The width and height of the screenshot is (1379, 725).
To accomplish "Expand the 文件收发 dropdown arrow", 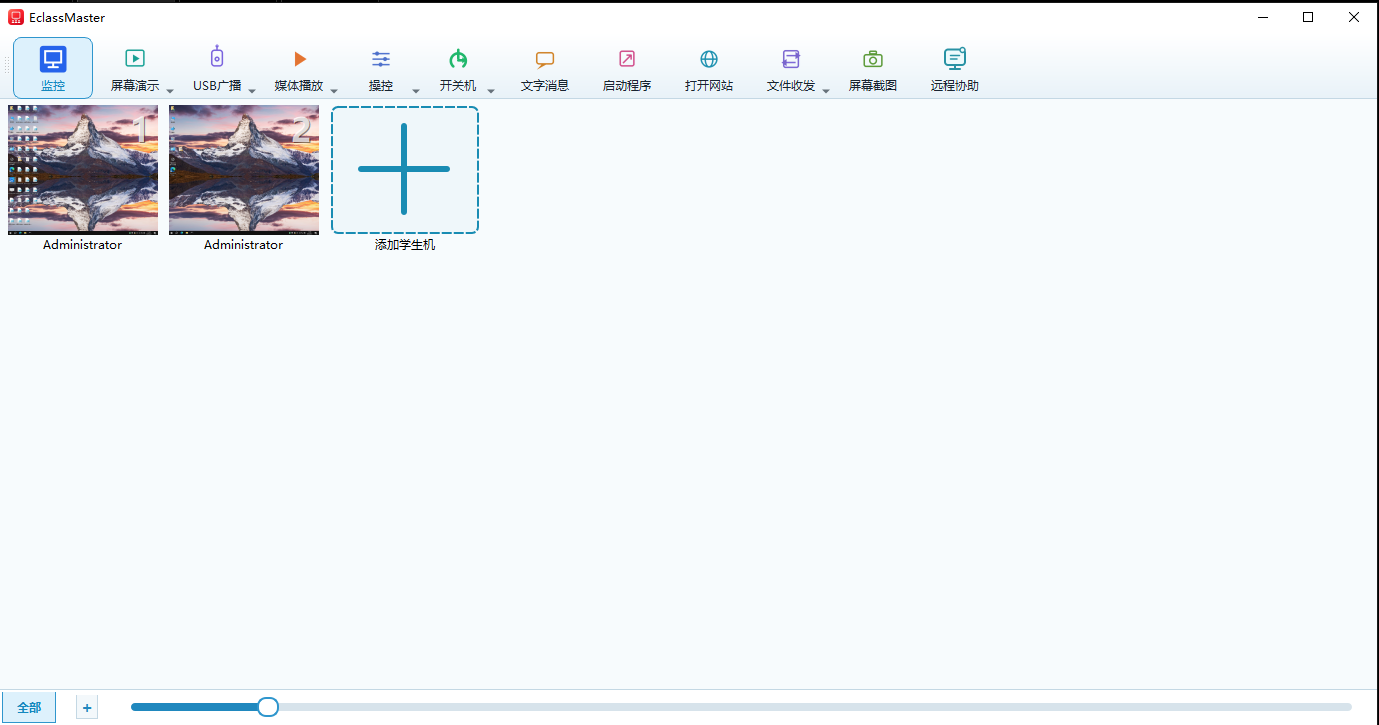I will point(826,90).
